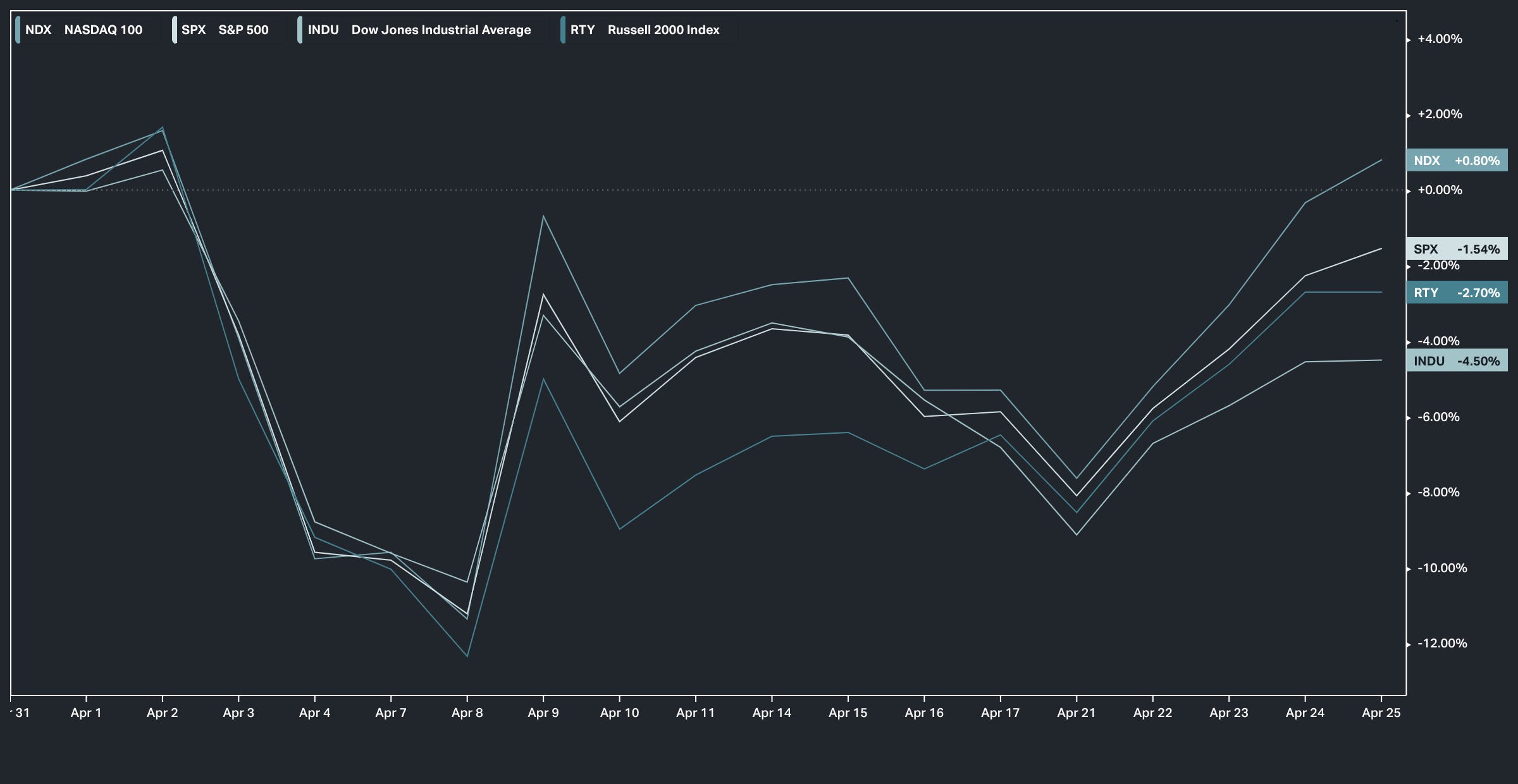Click the RTY color swatch in legend
1518x784 pixels.
point(563,30)
